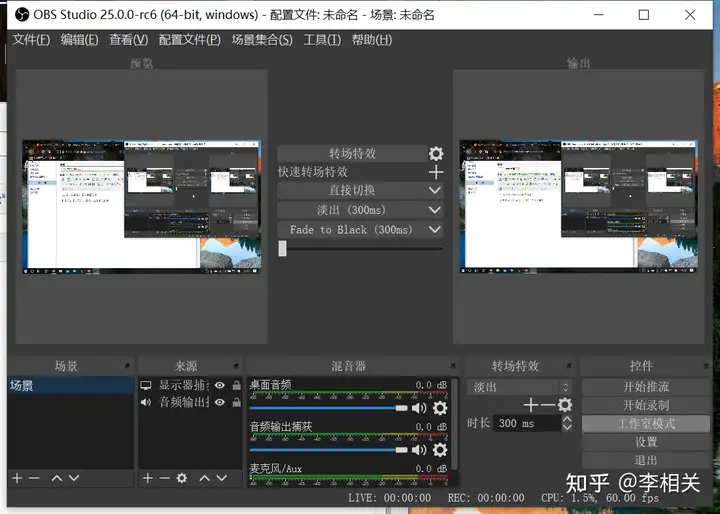The width and height of the screenshot is (720, 514).
Task: Open the 场景集合(S) menu
Action: coord(262,40)
